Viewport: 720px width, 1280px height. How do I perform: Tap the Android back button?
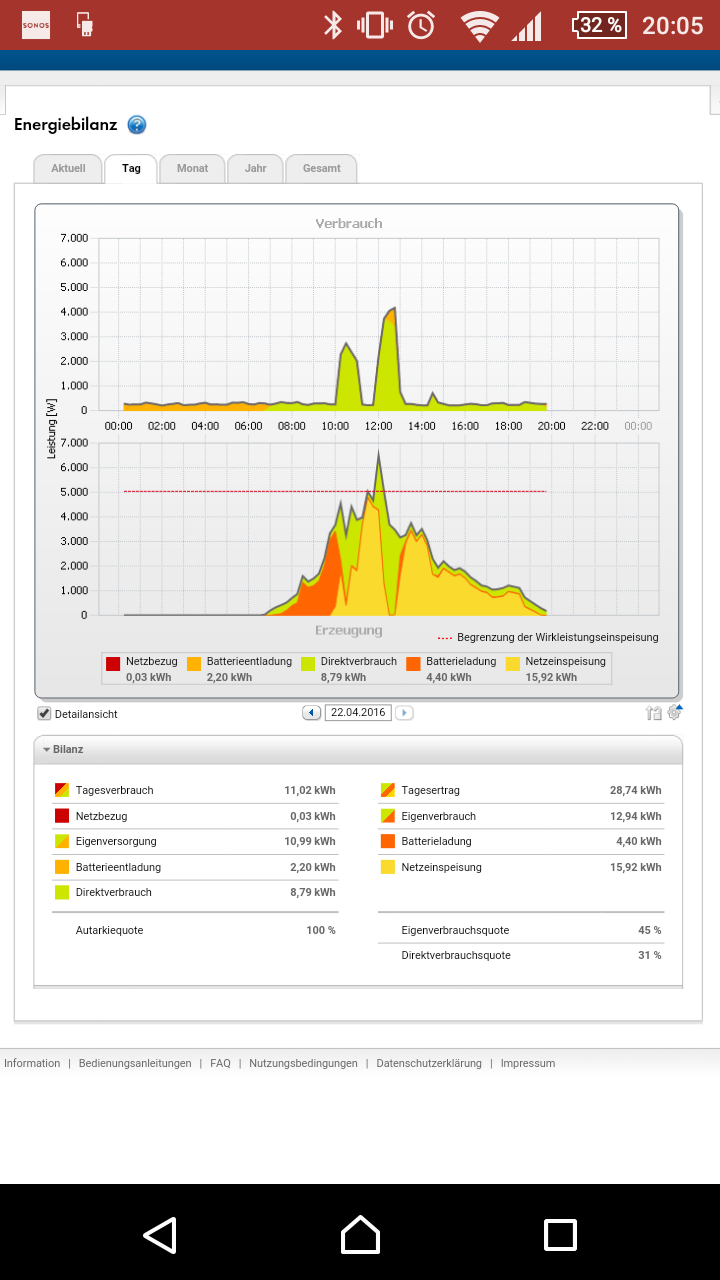pyautogui.click(x=160, y=1235)
